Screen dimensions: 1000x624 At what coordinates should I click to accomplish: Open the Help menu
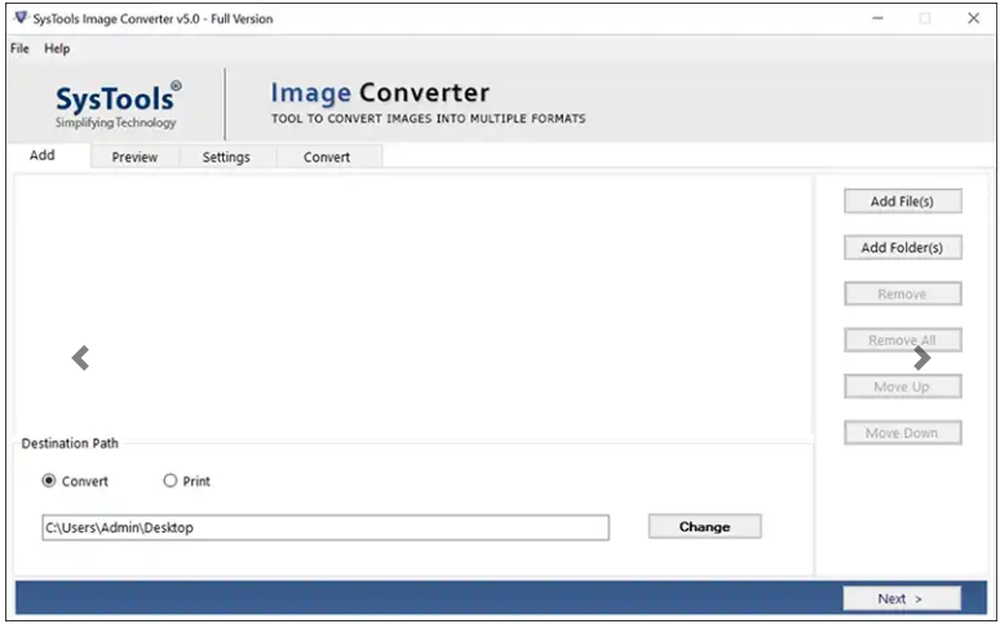[57, 48]
